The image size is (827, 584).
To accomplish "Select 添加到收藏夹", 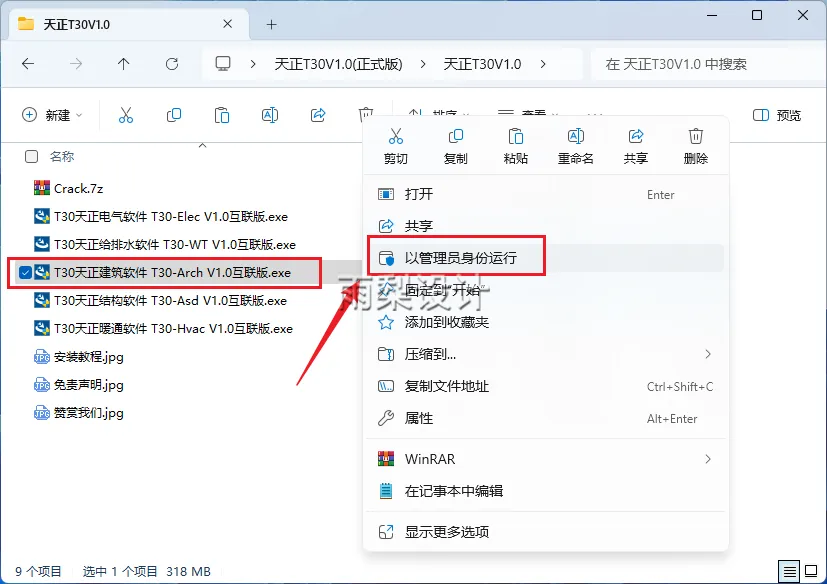I will 545,322.
